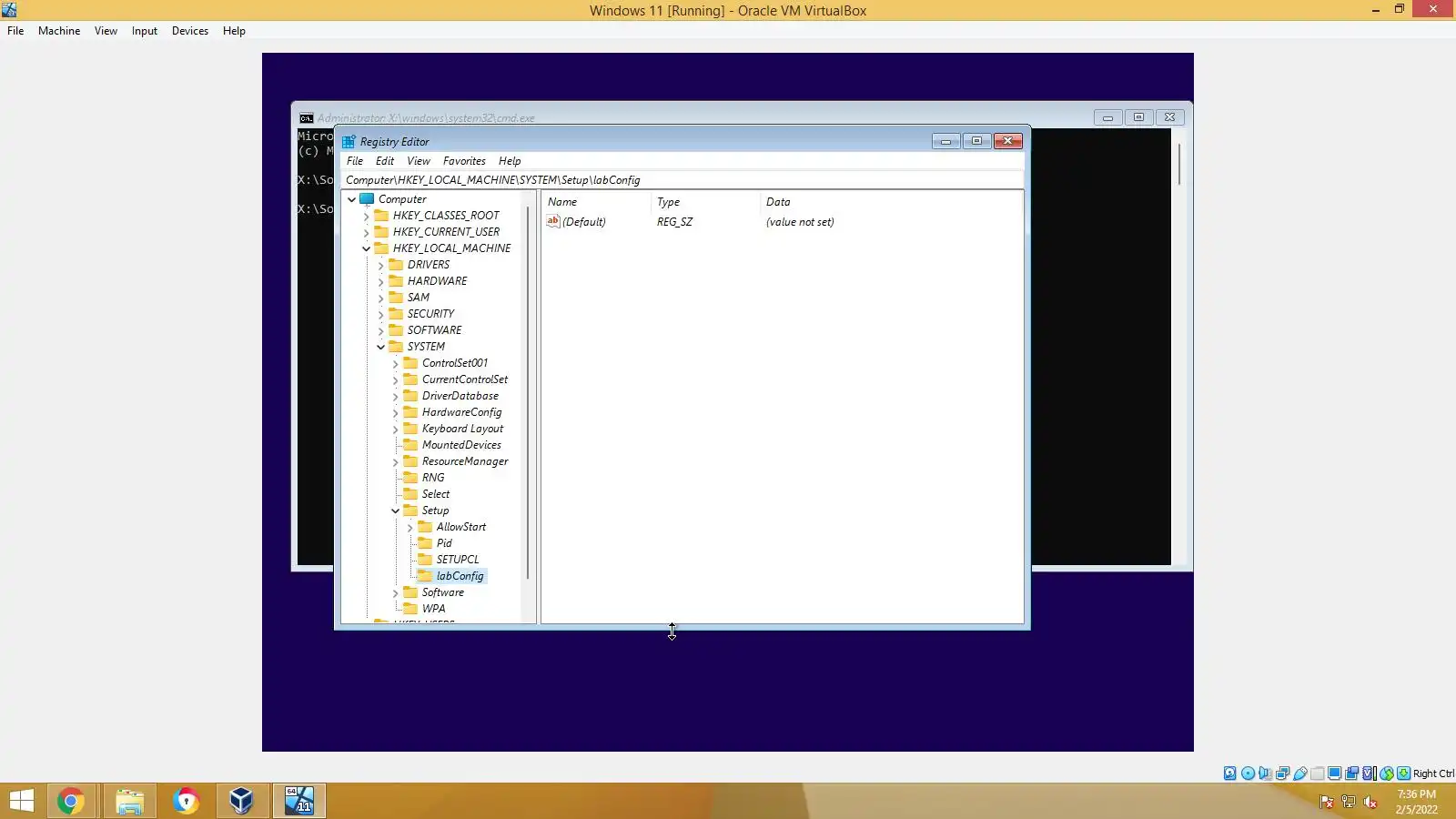Collapse the SYSTEM key arrow
This screenshot has height=819, width=1456.
pos(381,347)
